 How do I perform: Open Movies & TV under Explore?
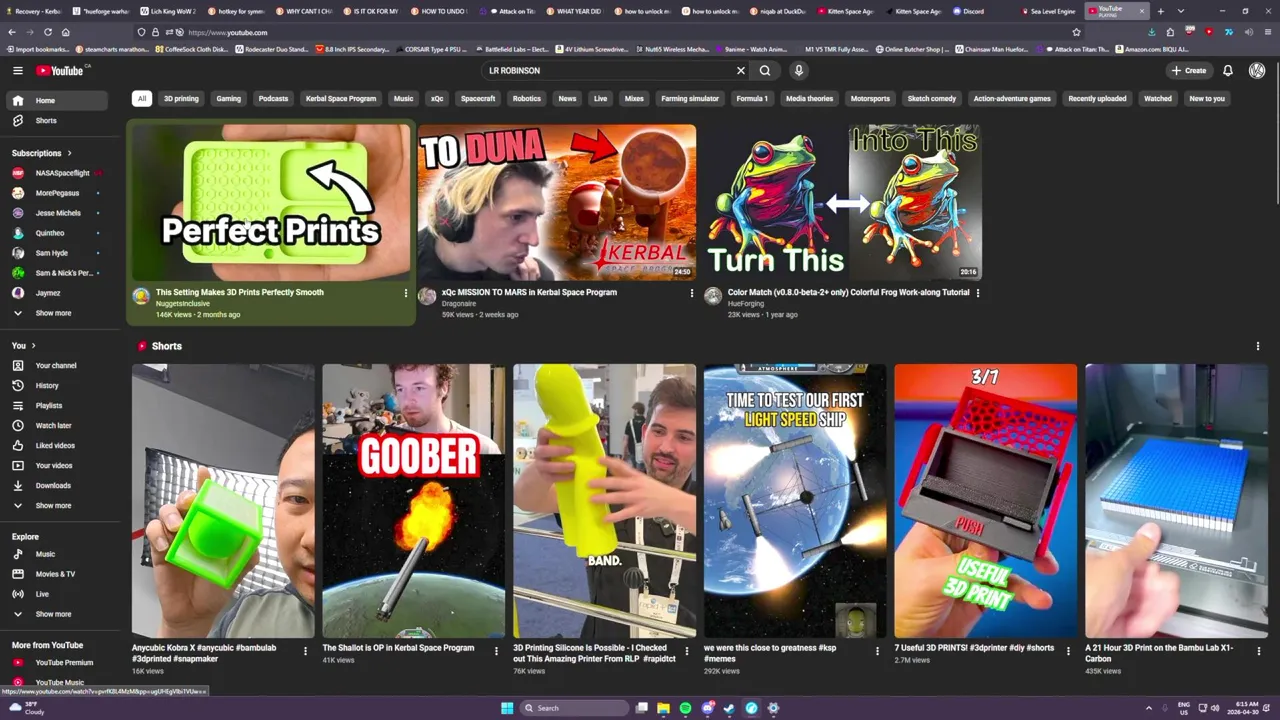click(57, 574)
